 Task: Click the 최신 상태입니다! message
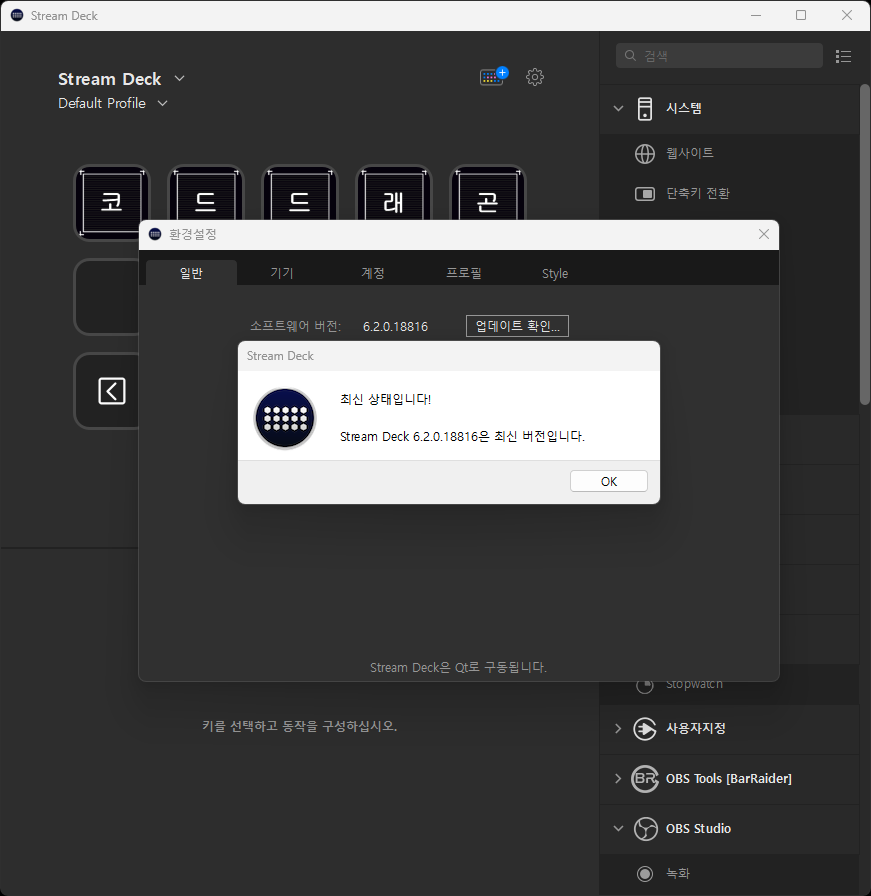click(385, 399)
